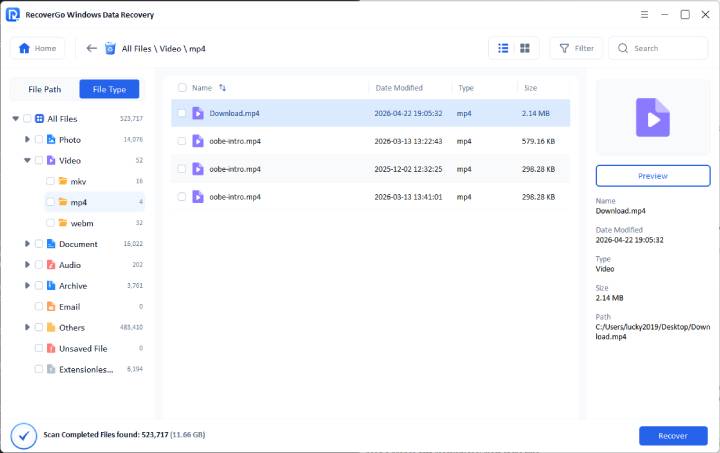Click video icon of oobe-intro.mp4 dated 13:41:01
Screen dimensions: 720x453
pos(198,197)
